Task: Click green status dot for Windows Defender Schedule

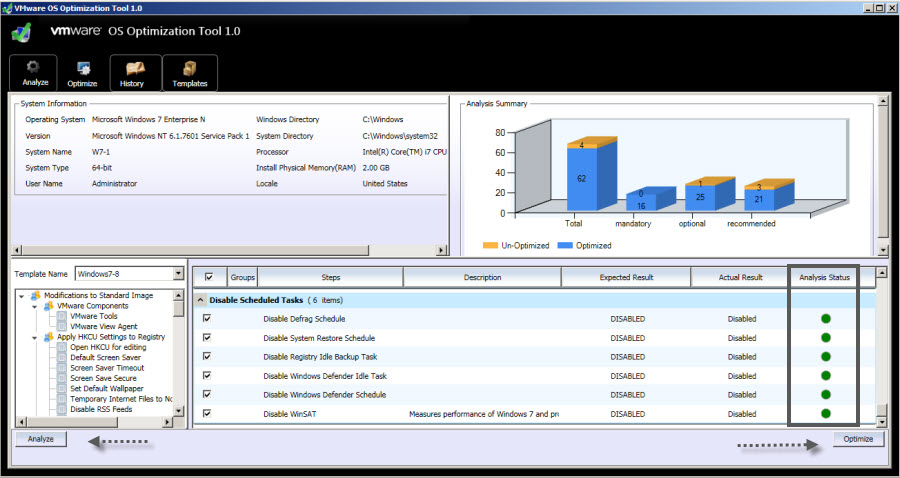Action: click(x=825, y=394)
